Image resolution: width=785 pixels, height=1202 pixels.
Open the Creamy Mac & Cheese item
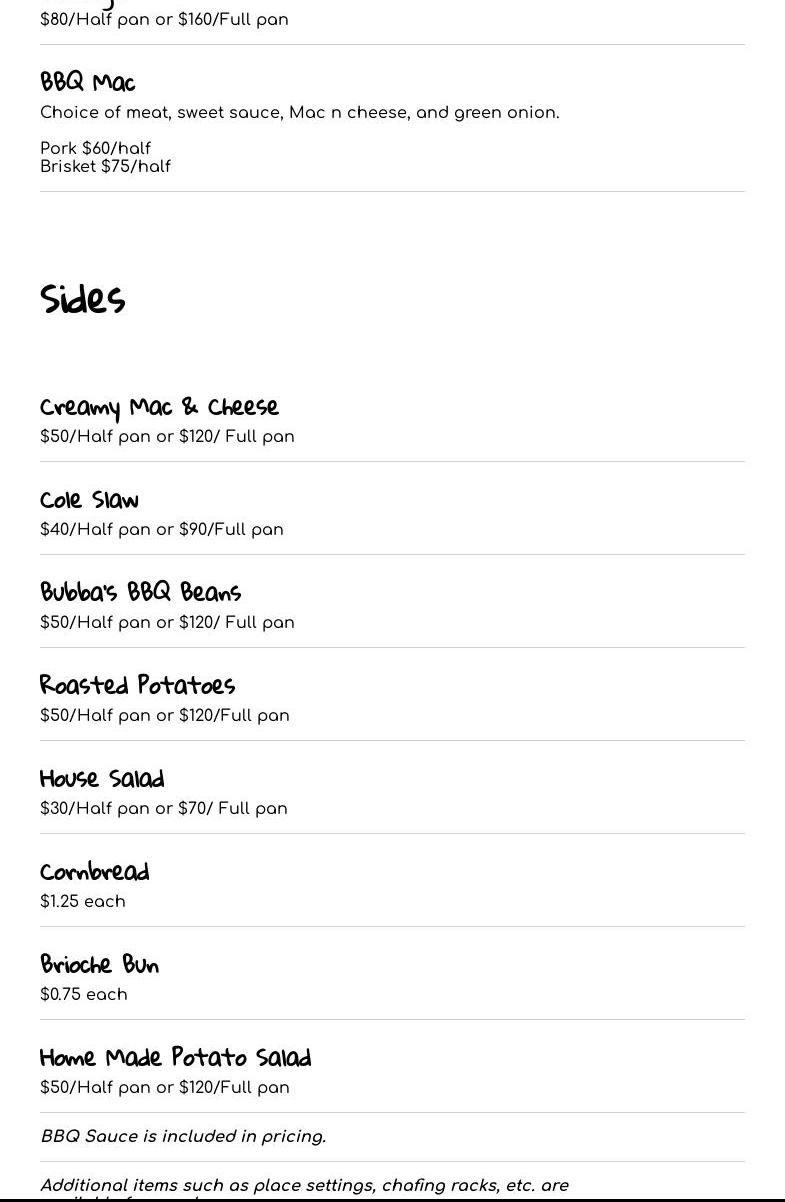[159, 407]
